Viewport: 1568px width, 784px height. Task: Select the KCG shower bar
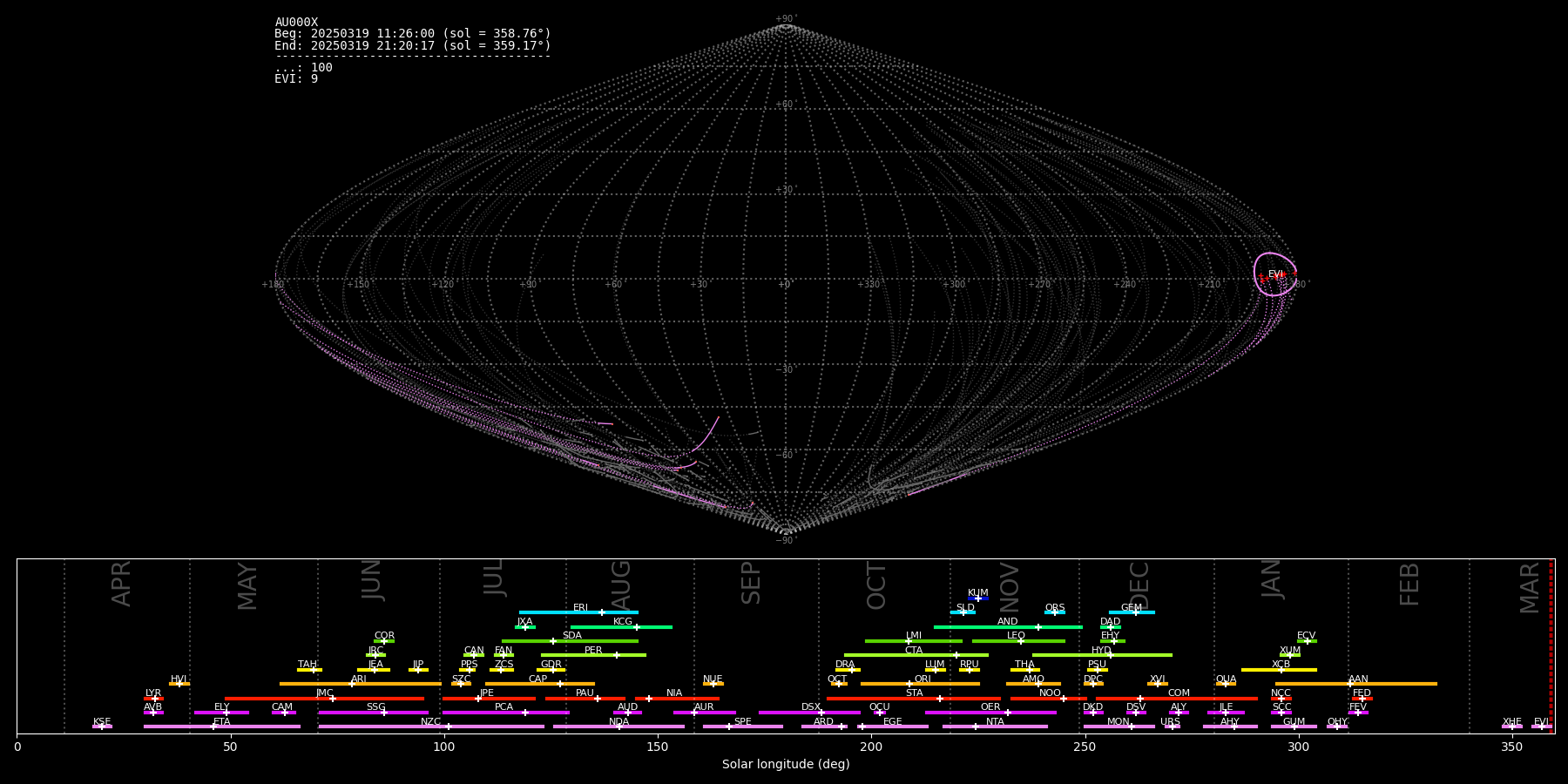(x=621, y=626)
